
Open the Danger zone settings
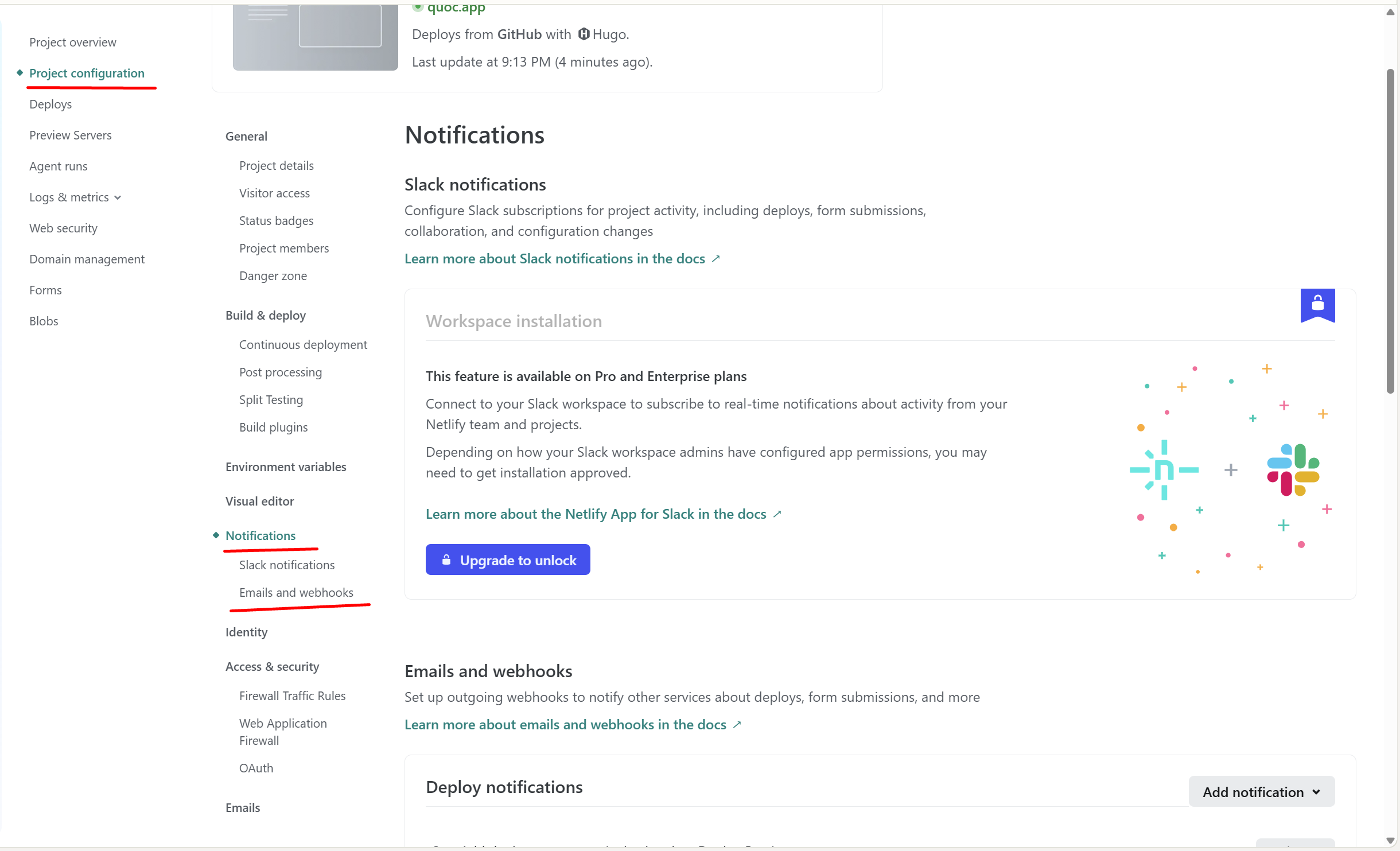pos(273,276)
